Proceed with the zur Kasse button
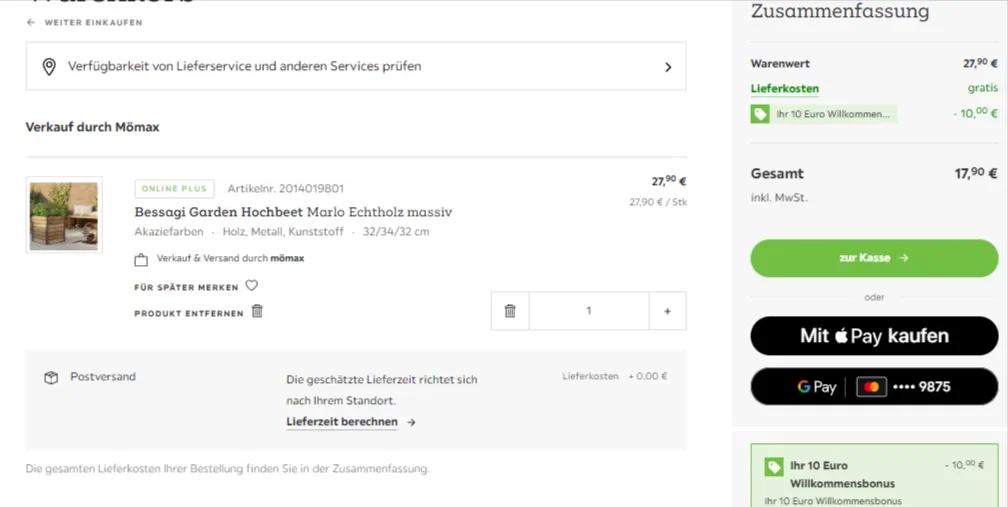This screenshot has width=1008, height=507. coord(874,258)
